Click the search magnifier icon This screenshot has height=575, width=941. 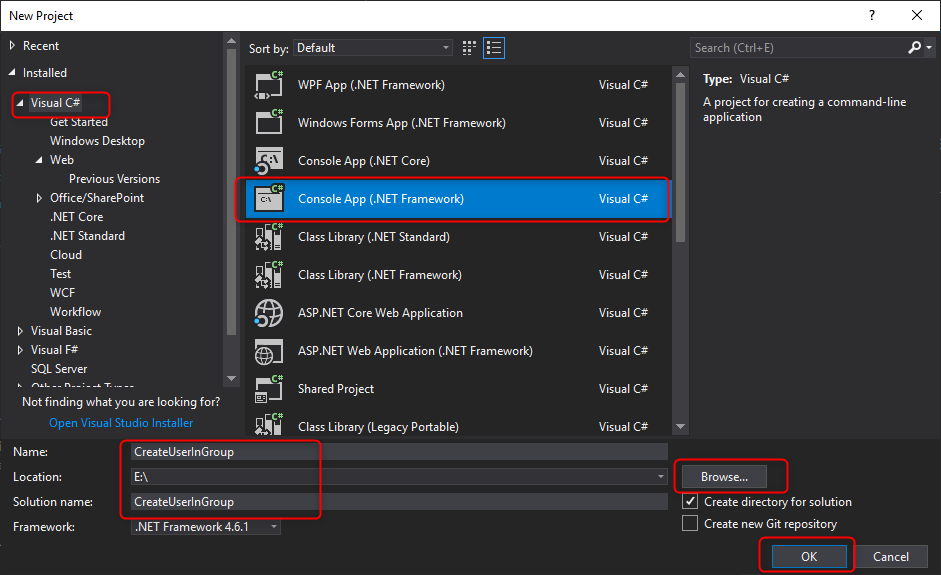[x=915, y=47]
